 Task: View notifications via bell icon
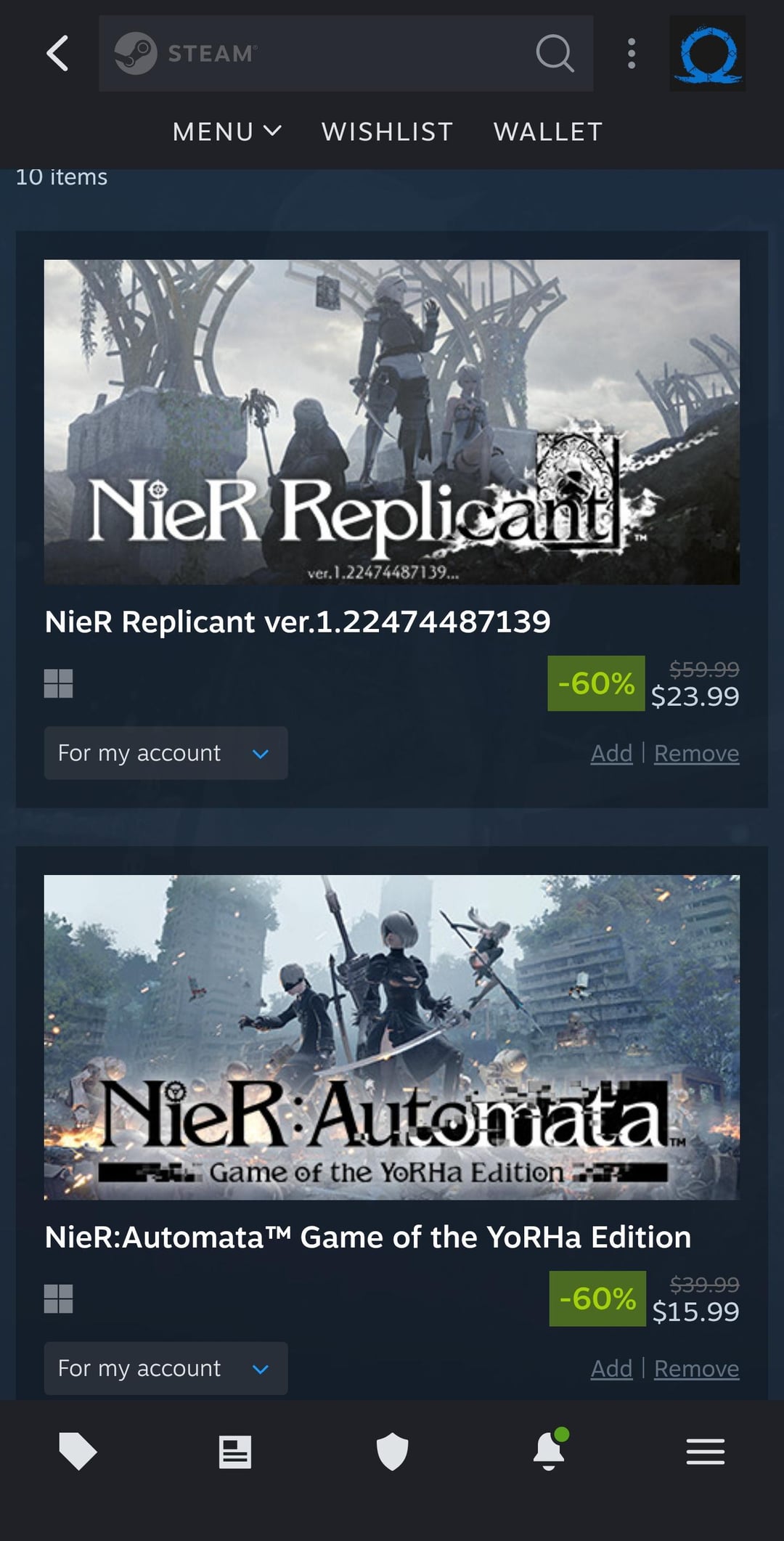click(x=549, y=1452)
